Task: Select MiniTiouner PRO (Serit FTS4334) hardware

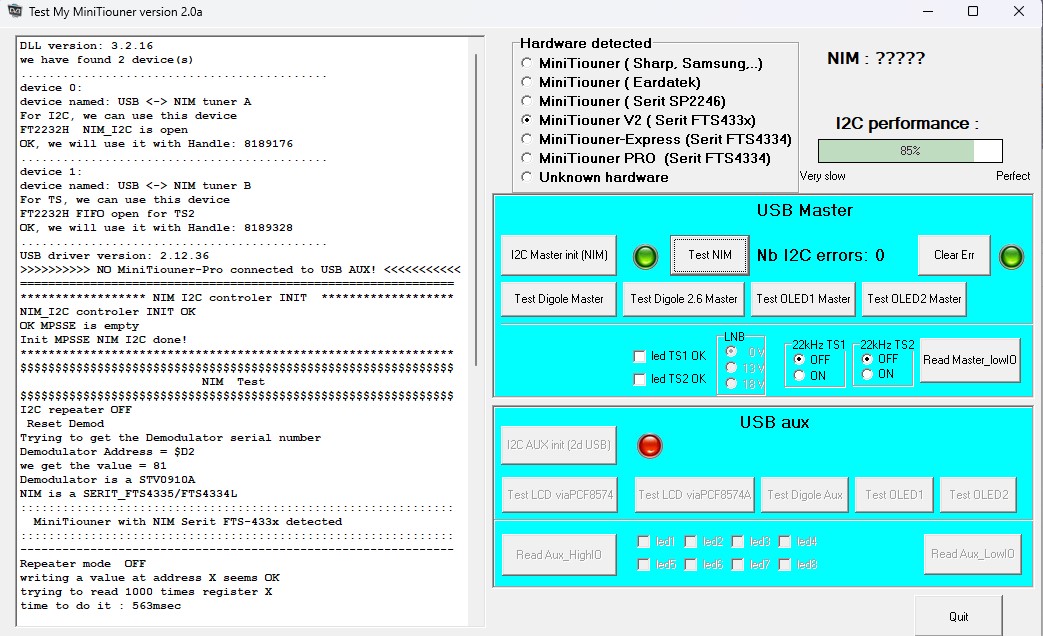Action: 527,158
